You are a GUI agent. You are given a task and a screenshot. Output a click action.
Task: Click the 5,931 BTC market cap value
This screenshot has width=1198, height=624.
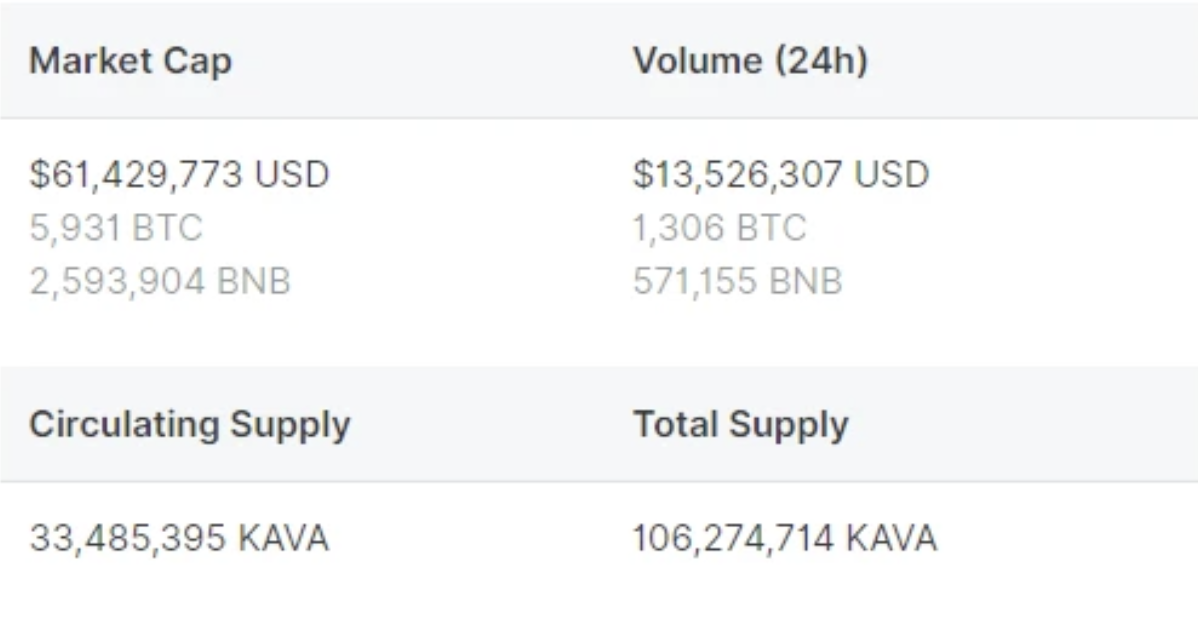(116, 228)
